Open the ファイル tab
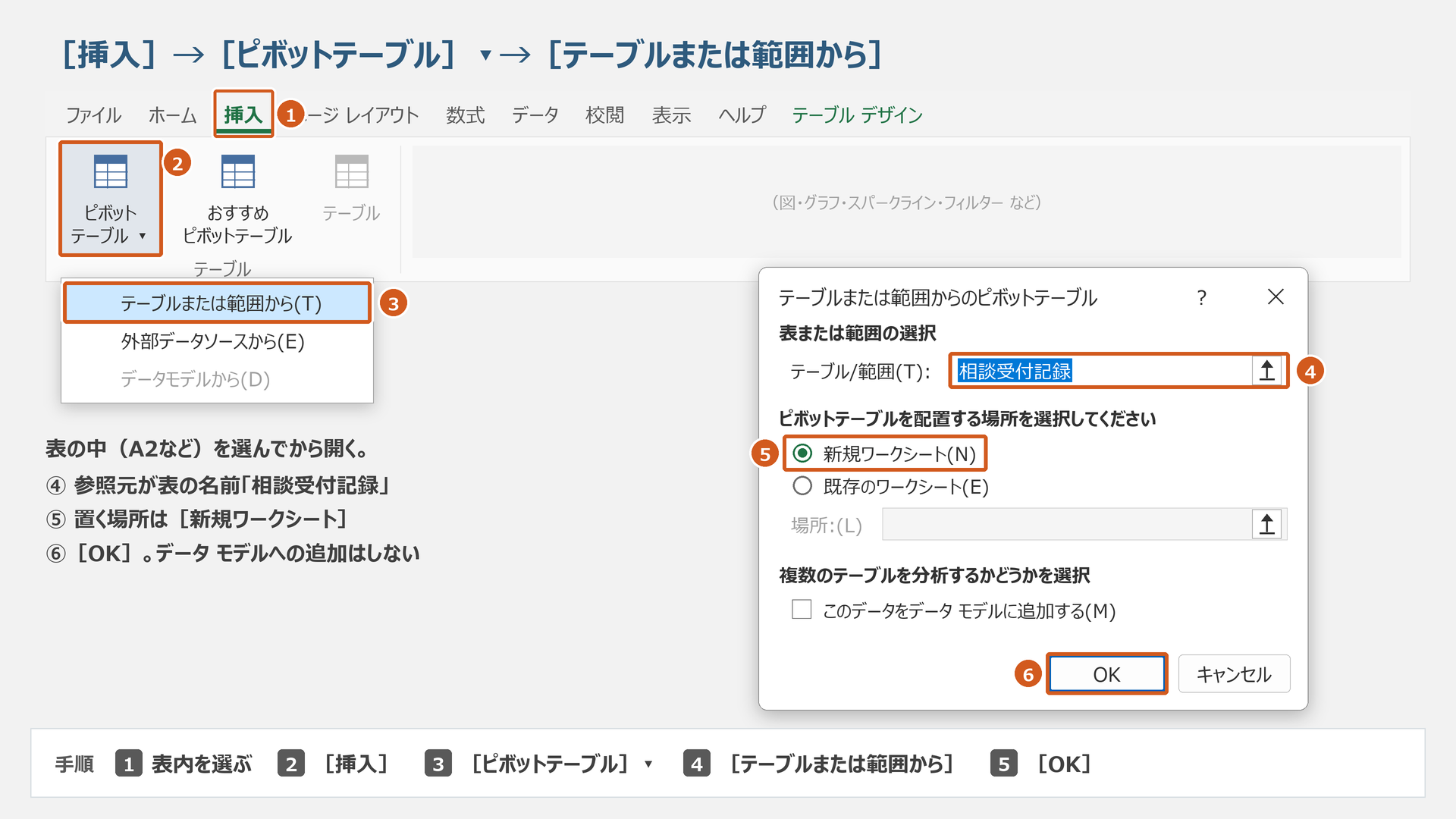1456x819 pixels. coord(93,115)
